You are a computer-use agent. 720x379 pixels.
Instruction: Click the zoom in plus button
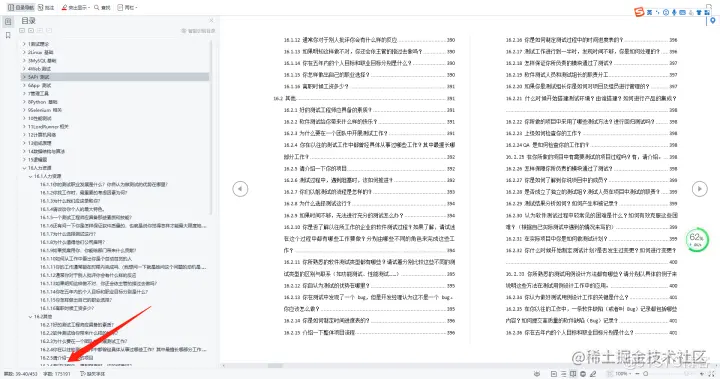pyautogui.click(x=702, y=374)
